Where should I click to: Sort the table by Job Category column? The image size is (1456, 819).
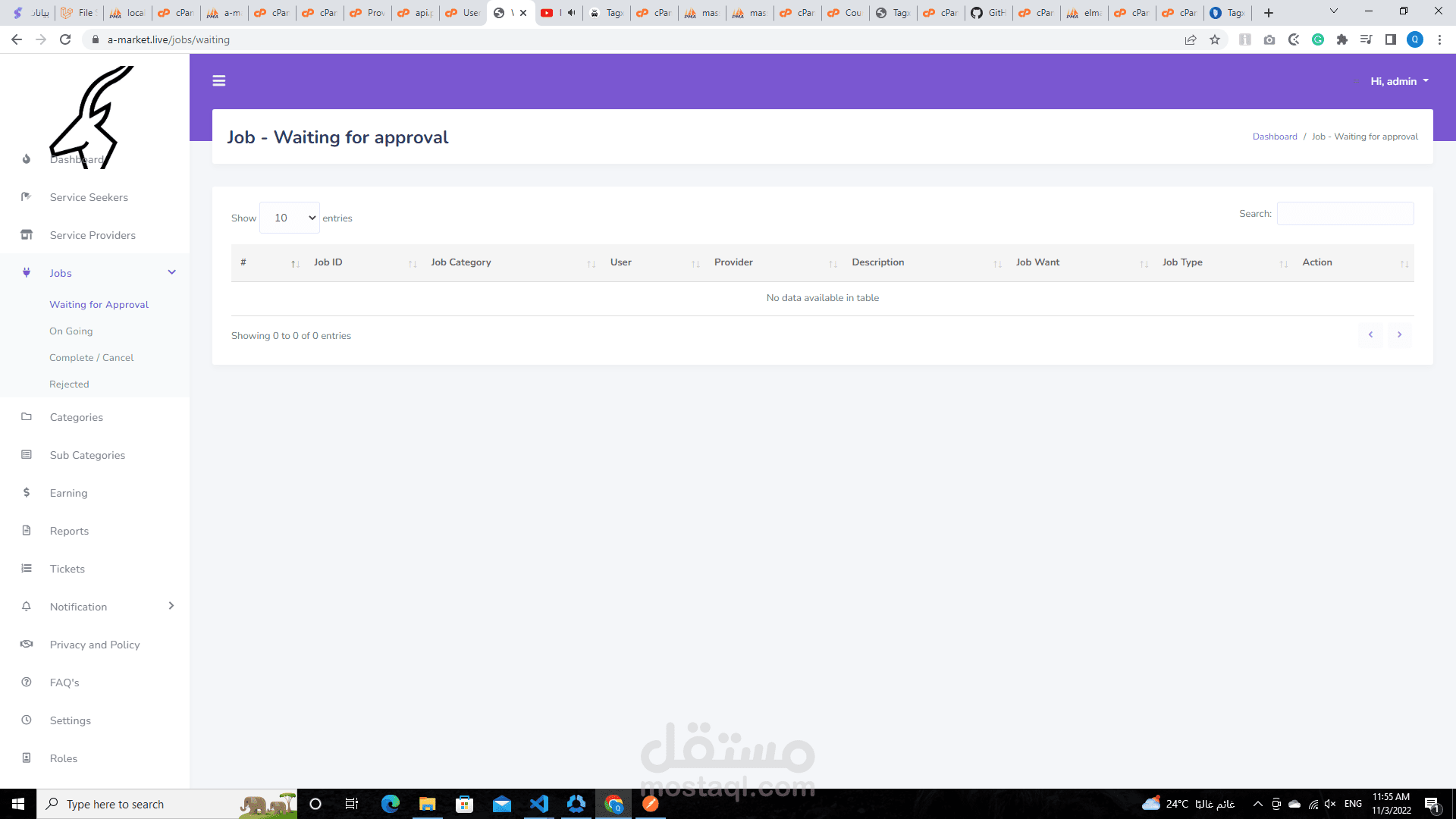(x=461, y=262)
